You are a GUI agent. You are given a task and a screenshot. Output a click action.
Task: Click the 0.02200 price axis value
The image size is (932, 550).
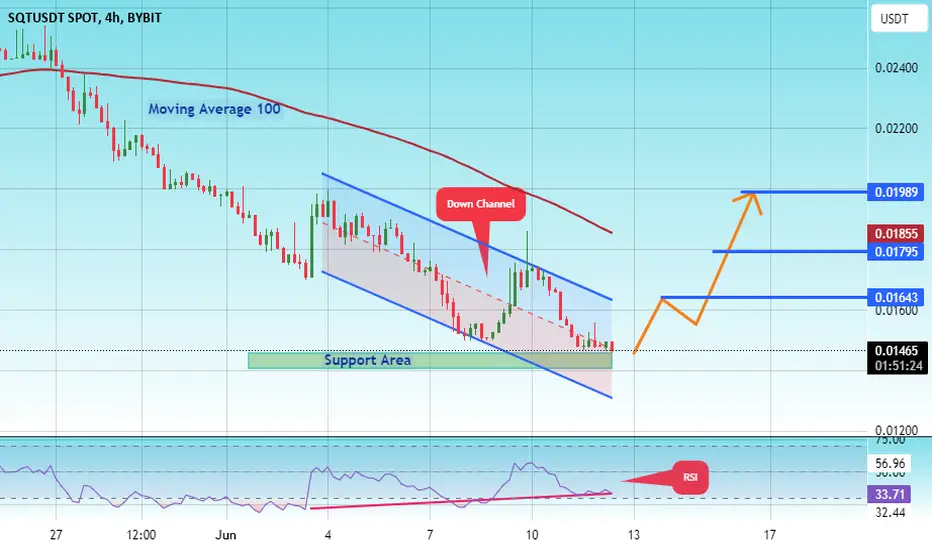[x=896, y=128]
